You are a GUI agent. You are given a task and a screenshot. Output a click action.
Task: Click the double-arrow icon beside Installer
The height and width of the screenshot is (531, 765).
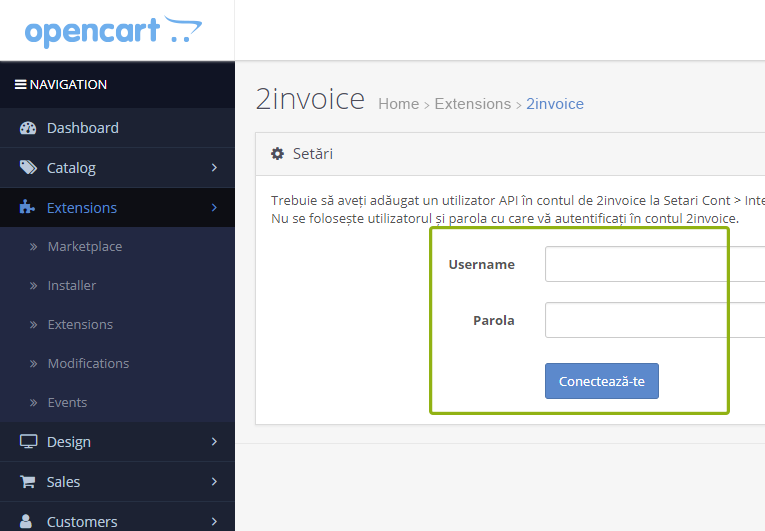pyautogui.click(x=33, y=286)
